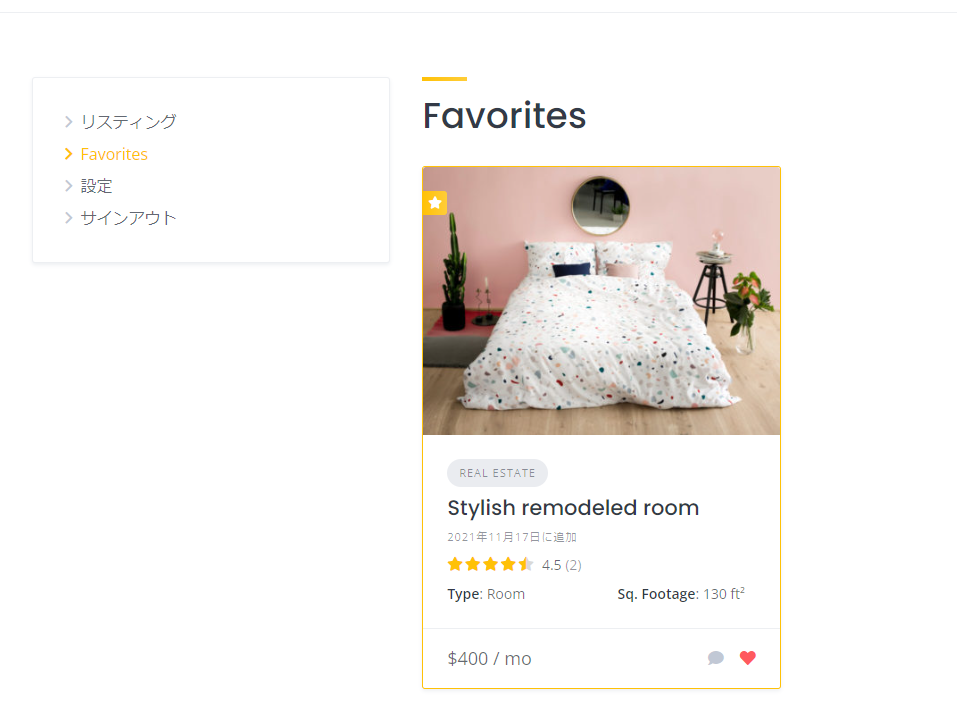Go to 設定 settings page
The image size is (957, 706).
coord(97,186)
